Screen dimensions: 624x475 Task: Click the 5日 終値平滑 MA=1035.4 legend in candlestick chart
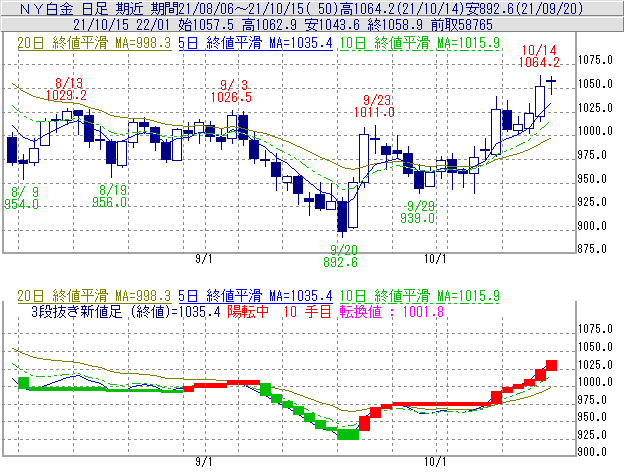pyautogui.click(x=255, y=43)
